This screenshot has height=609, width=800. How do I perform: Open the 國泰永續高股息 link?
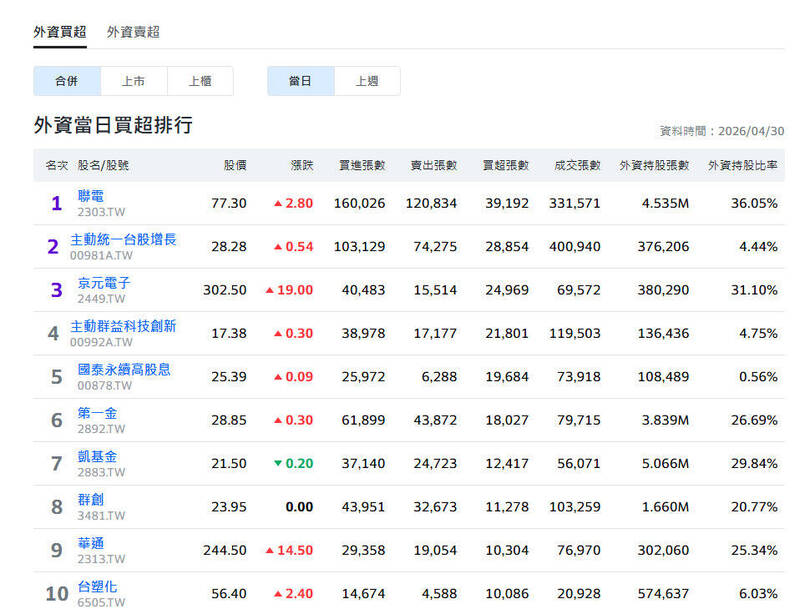coord(124,369)
